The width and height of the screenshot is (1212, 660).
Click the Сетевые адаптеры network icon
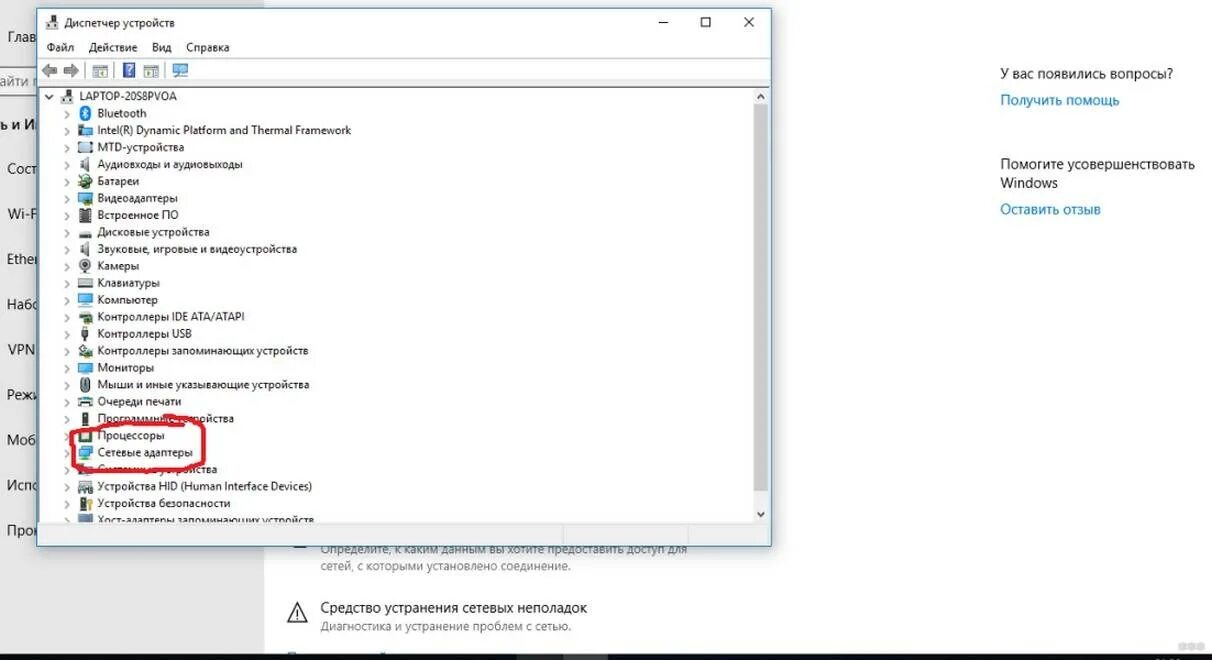(86, 452)
